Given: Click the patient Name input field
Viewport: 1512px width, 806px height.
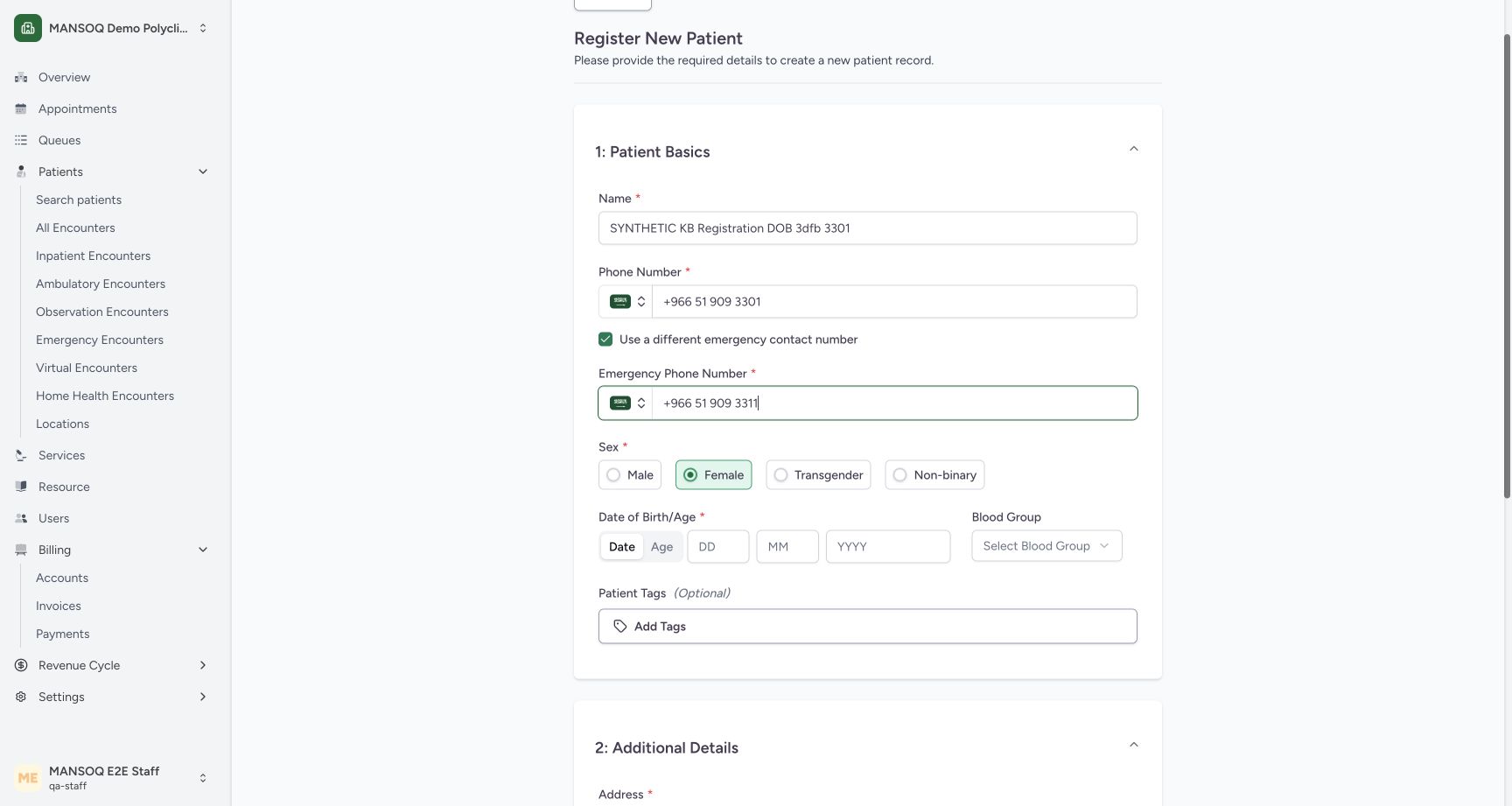Looking at the screenshot, I should pos(868,228).
